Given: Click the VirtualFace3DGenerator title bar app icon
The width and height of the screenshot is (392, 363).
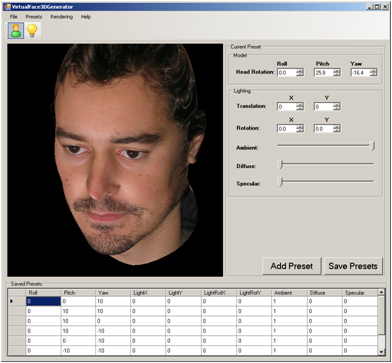Looking at the screenshot, I should click(7, 7).
